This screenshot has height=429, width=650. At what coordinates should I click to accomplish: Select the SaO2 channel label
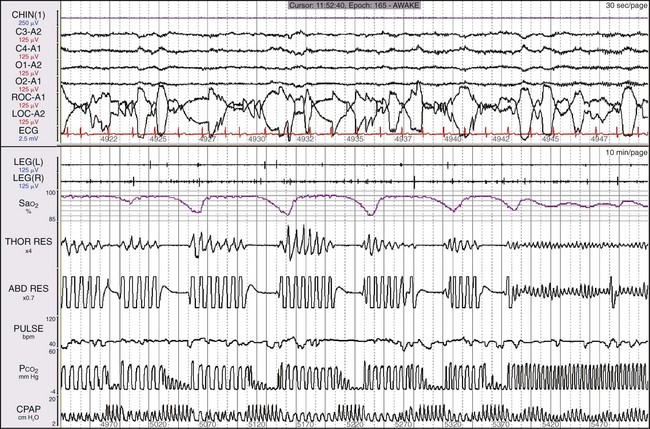click(x=17, y=204)
